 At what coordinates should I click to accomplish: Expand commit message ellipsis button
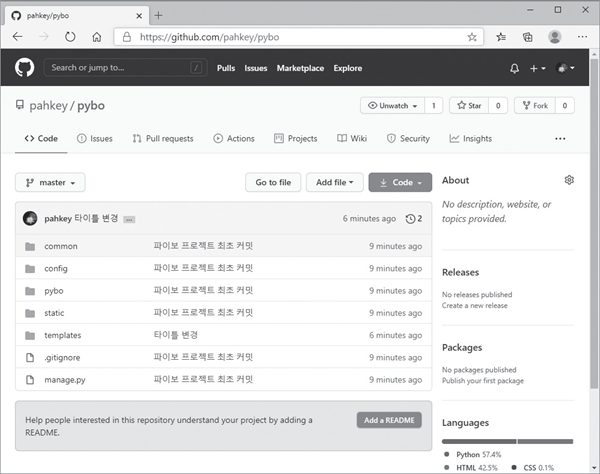pos(129,220)
